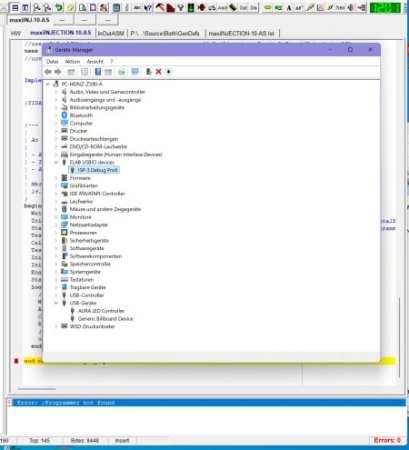
Task: Click the chart graph icon in the IDE toolbar
Action: [x=320, y=7]
